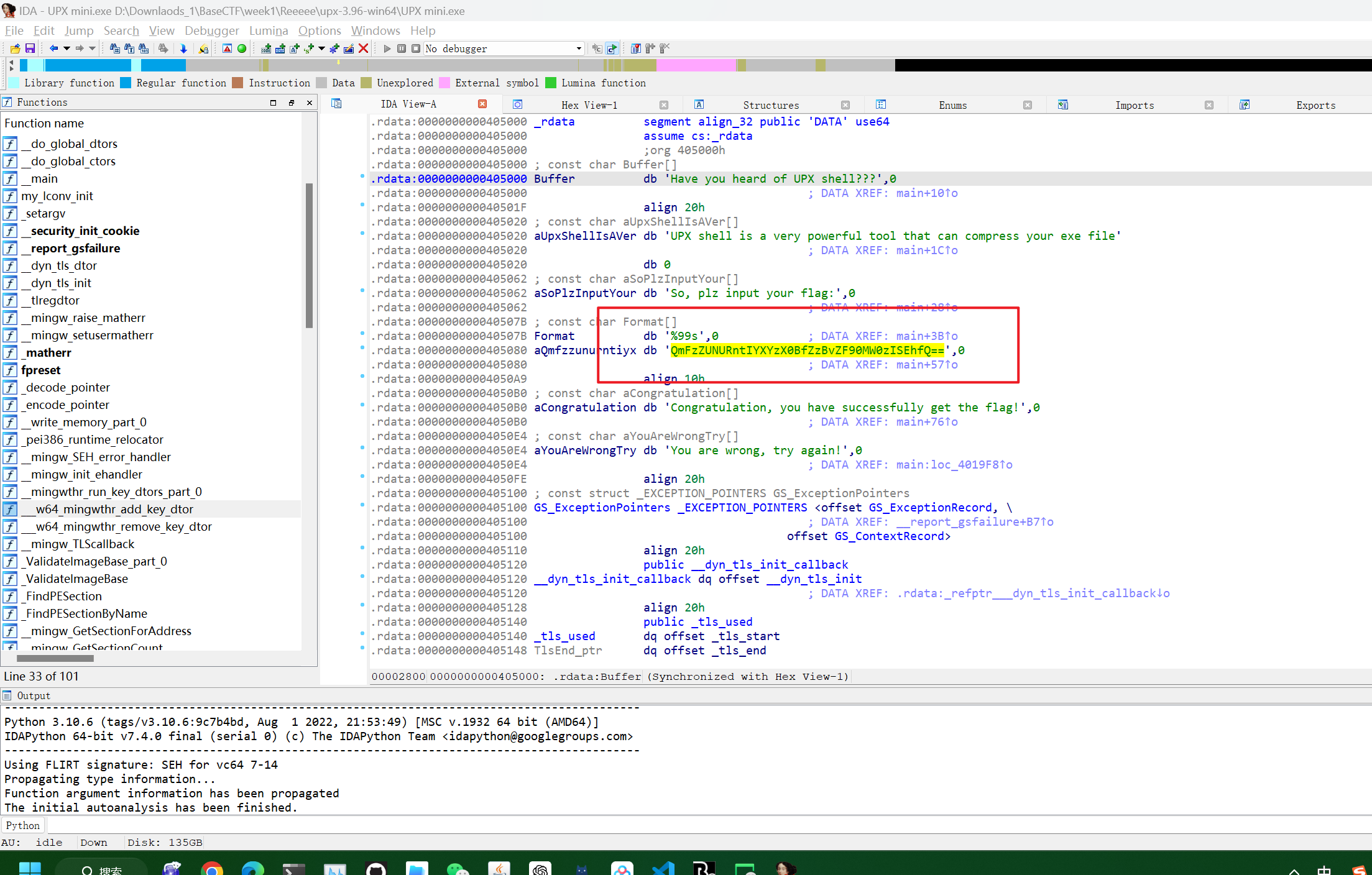Select main in the Functions list

(152, 178)
